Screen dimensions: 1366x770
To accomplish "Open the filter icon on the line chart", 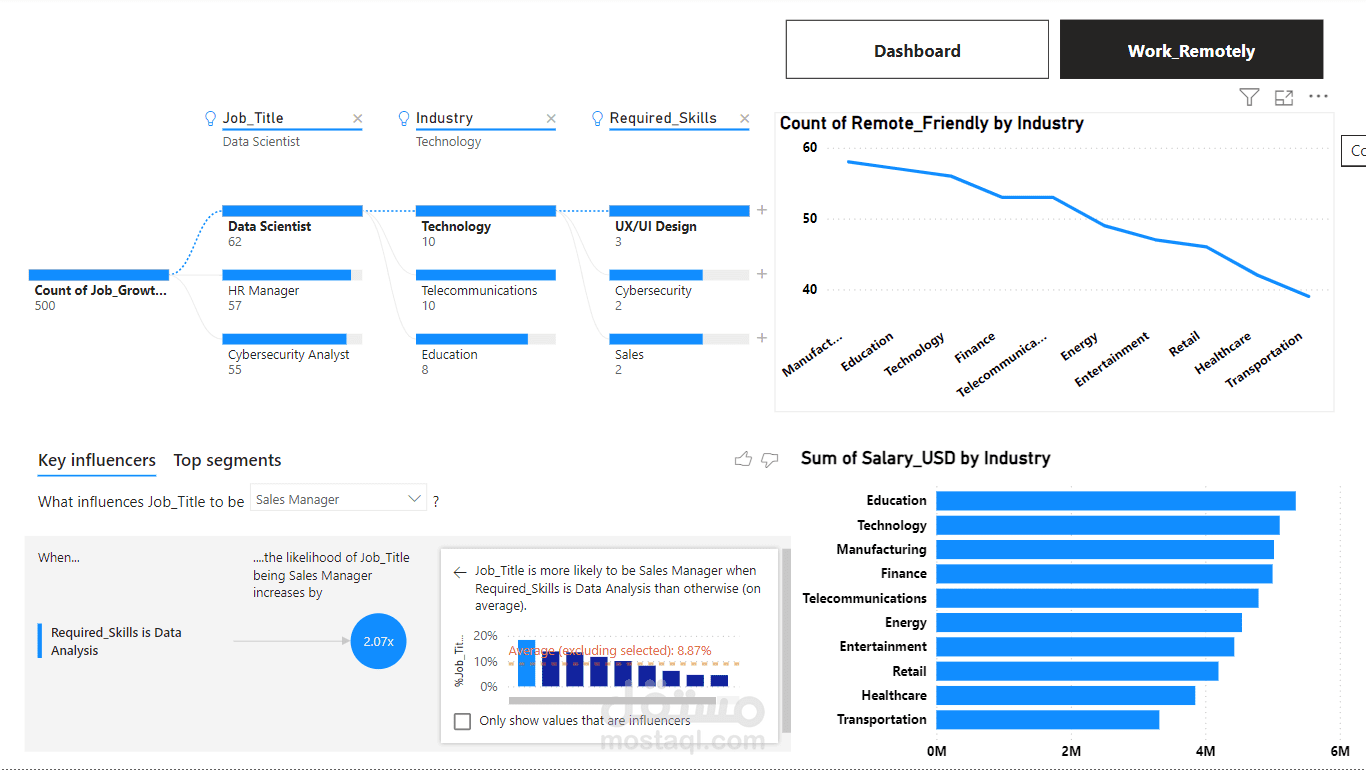I will click(1249, 97).
